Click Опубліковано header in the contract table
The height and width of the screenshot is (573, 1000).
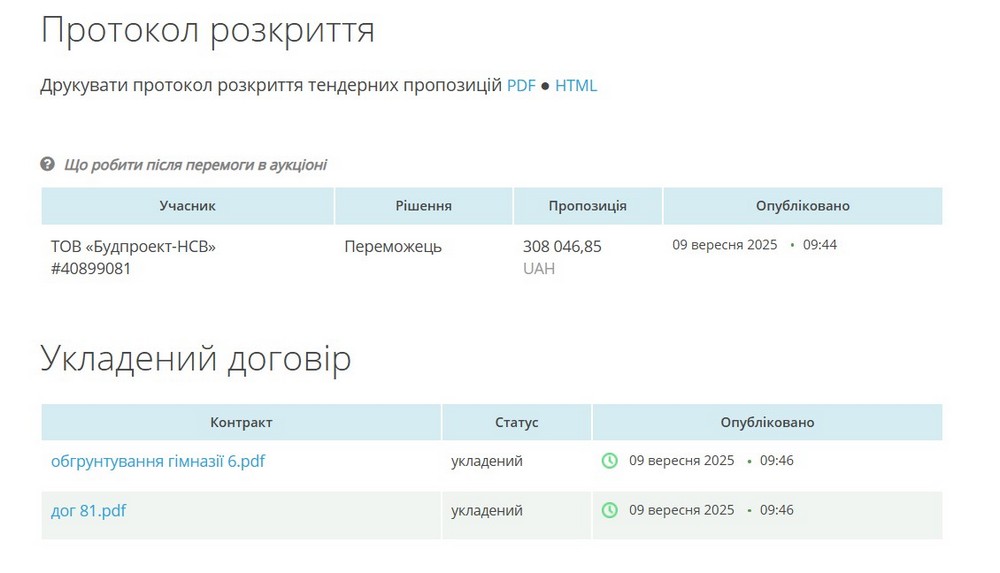coord(767,422)
